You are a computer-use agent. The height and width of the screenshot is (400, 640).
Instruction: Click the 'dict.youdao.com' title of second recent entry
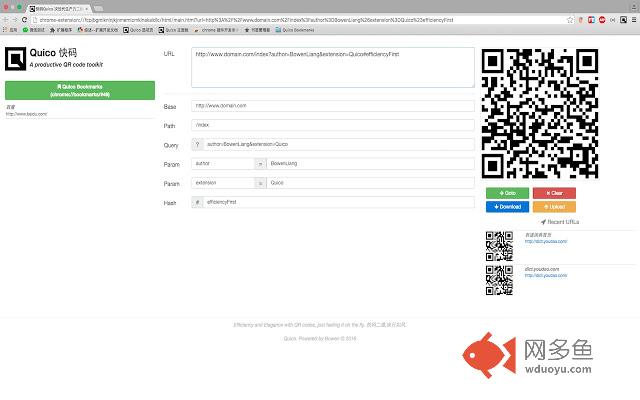pos(542,269)
